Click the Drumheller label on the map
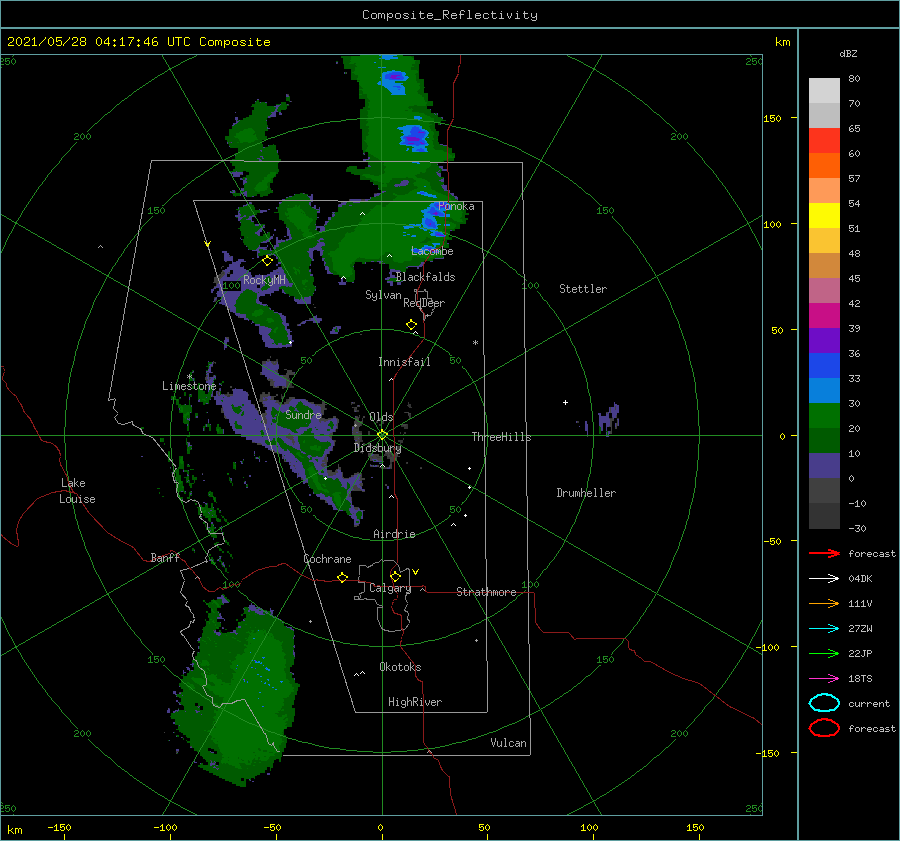 click(x=586, y=493)
